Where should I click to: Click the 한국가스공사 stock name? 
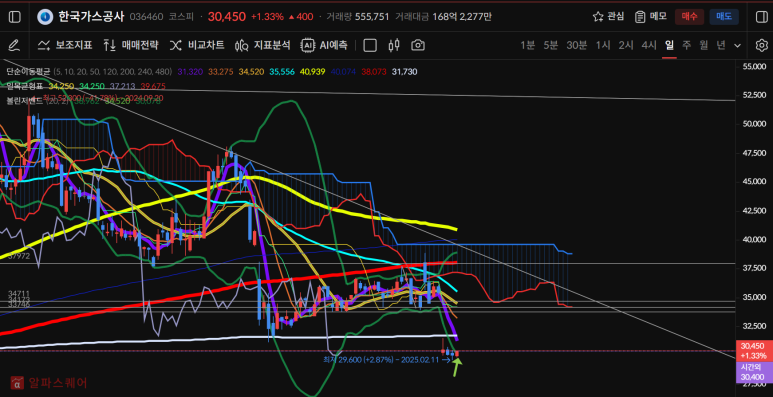click(91, 17)
